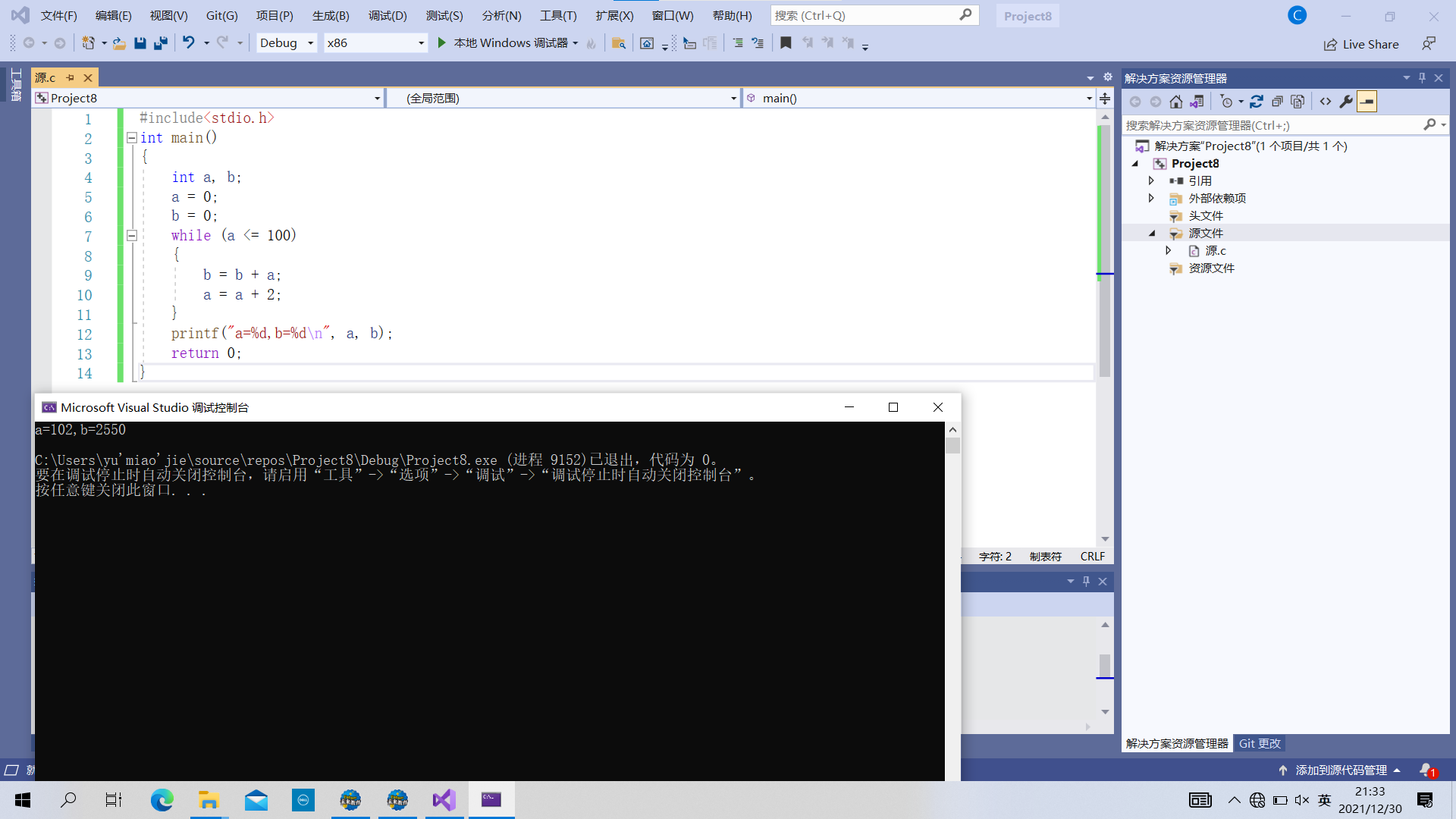Click the Live Share button
1456x819 pixels.
coord(1361,45)
